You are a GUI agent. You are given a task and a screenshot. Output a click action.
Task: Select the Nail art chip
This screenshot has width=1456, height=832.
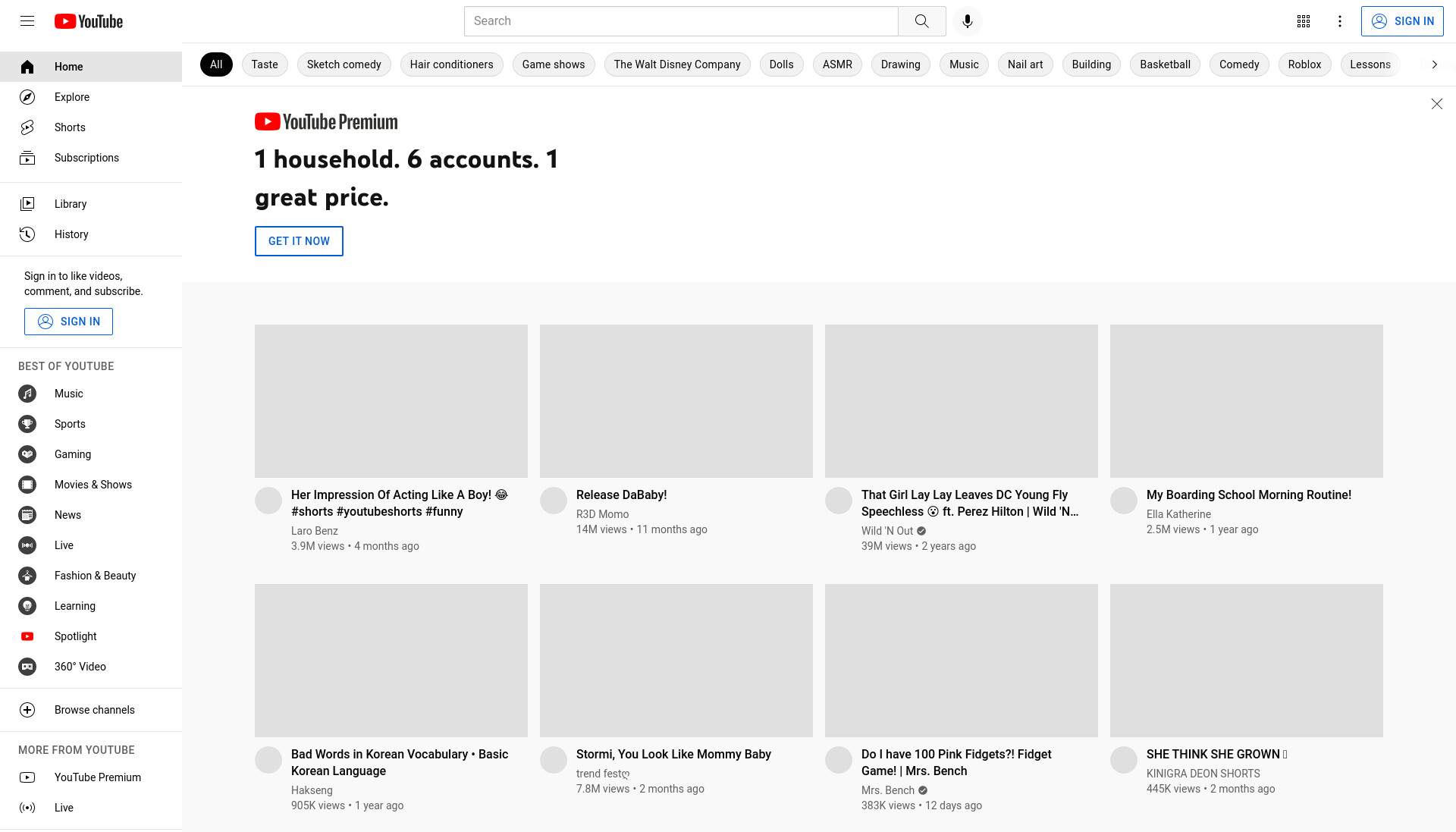(1025, 64)
